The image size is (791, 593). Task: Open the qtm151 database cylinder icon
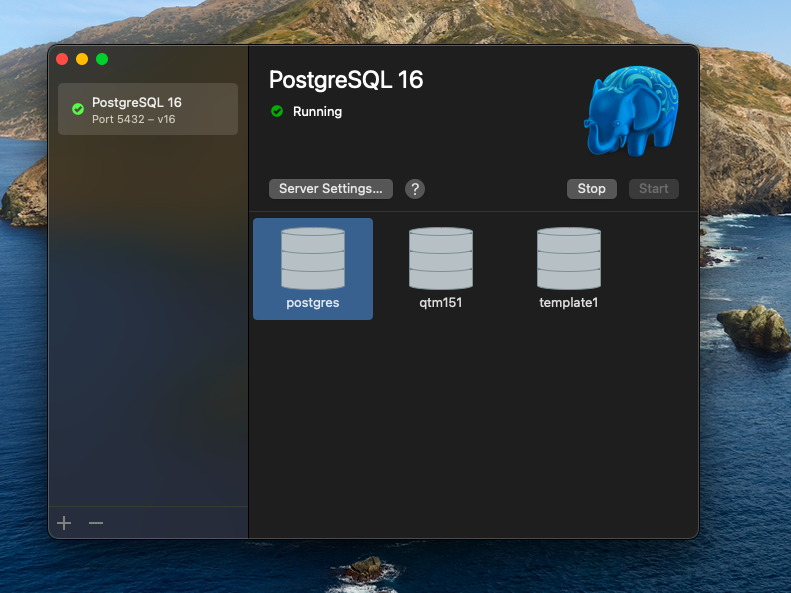pyautogui.click(x=441, y=259)
